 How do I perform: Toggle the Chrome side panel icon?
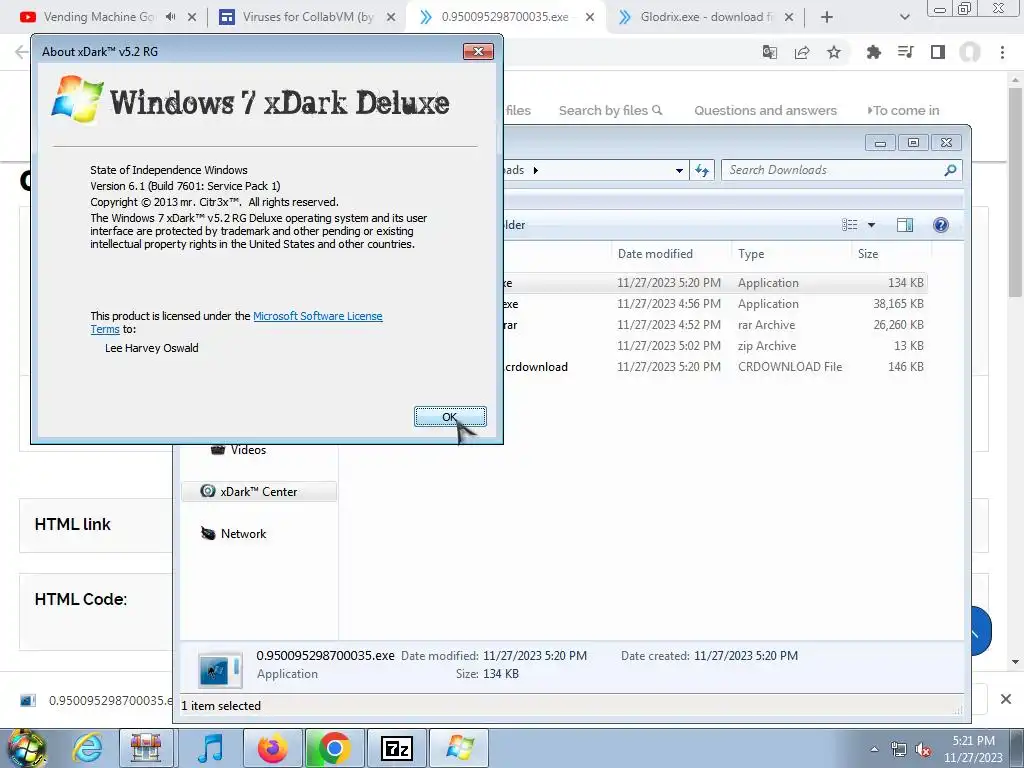[938, 52]
